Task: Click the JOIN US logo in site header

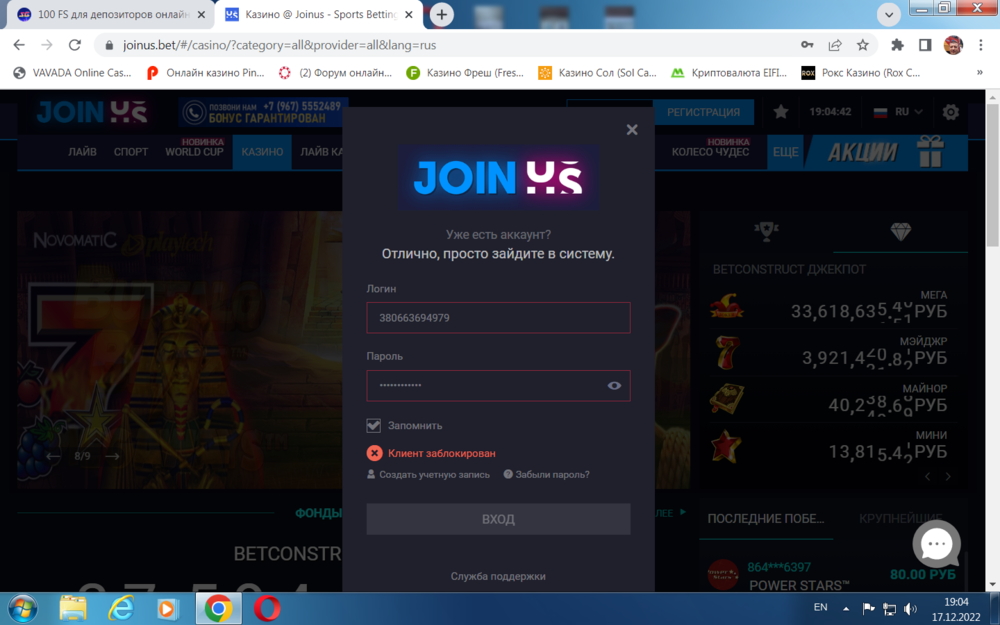Action: [x=92, y=112]
